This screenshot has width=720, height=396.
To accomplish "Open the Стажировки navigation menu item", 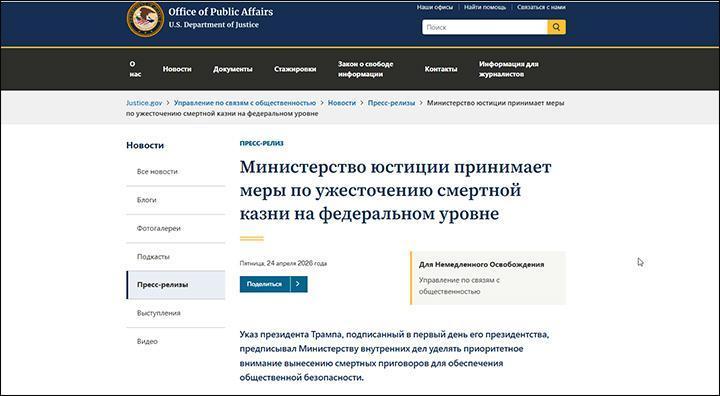I will 295,69.
